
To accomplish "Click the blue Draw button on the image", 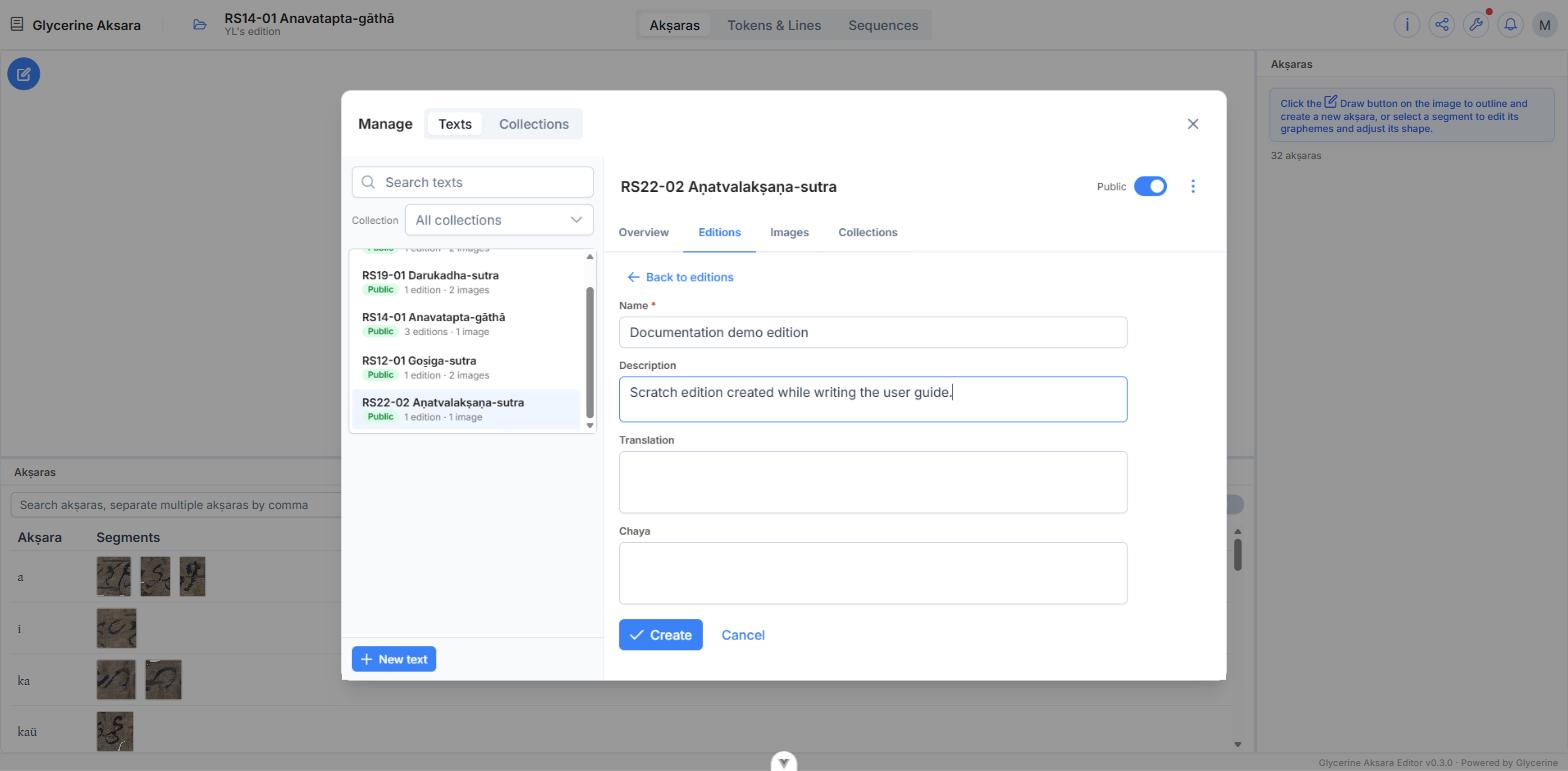I will click(24, 74).
